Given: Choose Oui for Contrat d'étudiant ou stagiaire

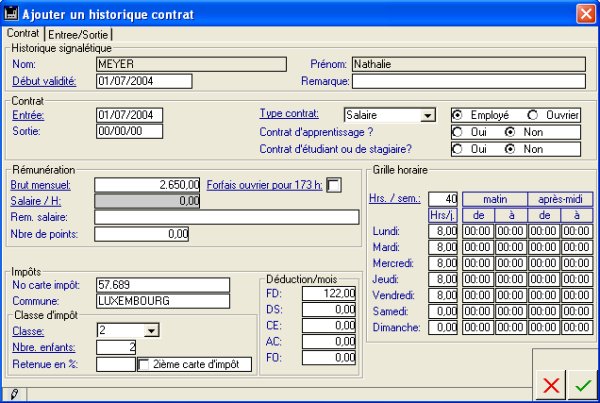Looking at the screenshot, I should [457, 149].
